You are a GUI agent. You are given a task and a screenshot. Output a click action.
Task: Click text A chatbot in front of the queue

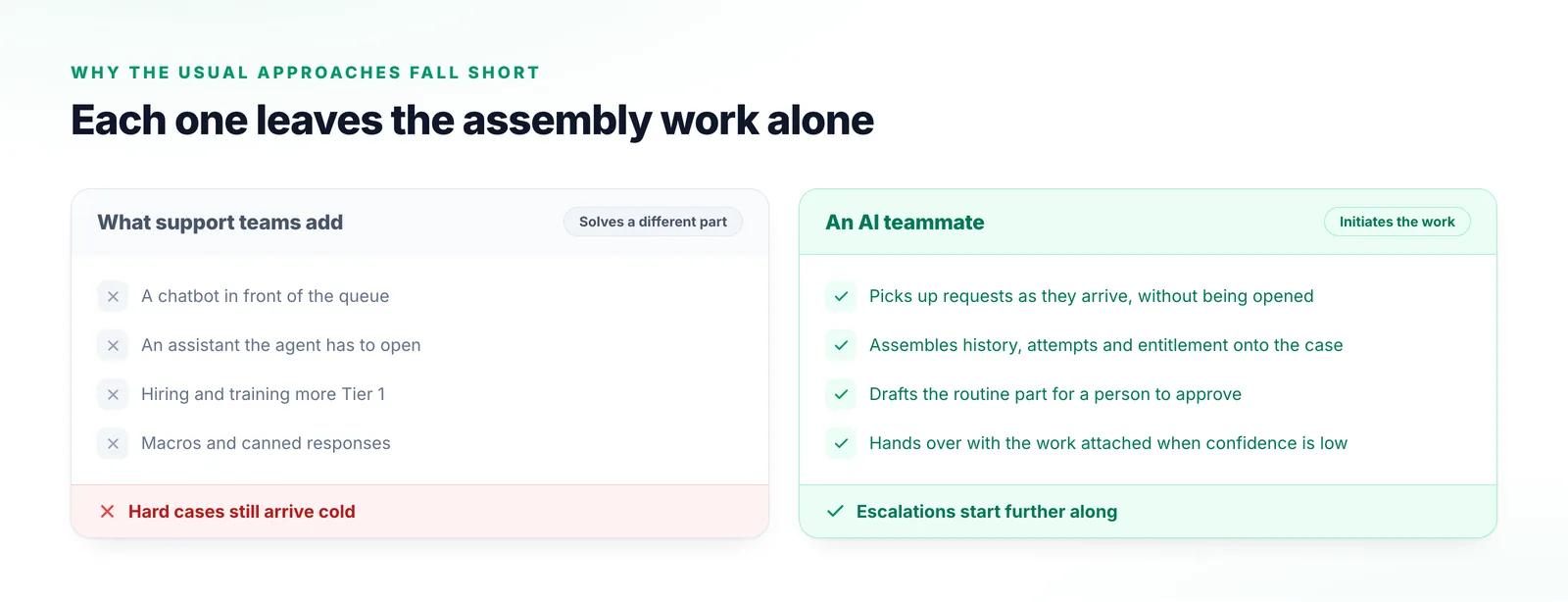(x=265, y=296)
